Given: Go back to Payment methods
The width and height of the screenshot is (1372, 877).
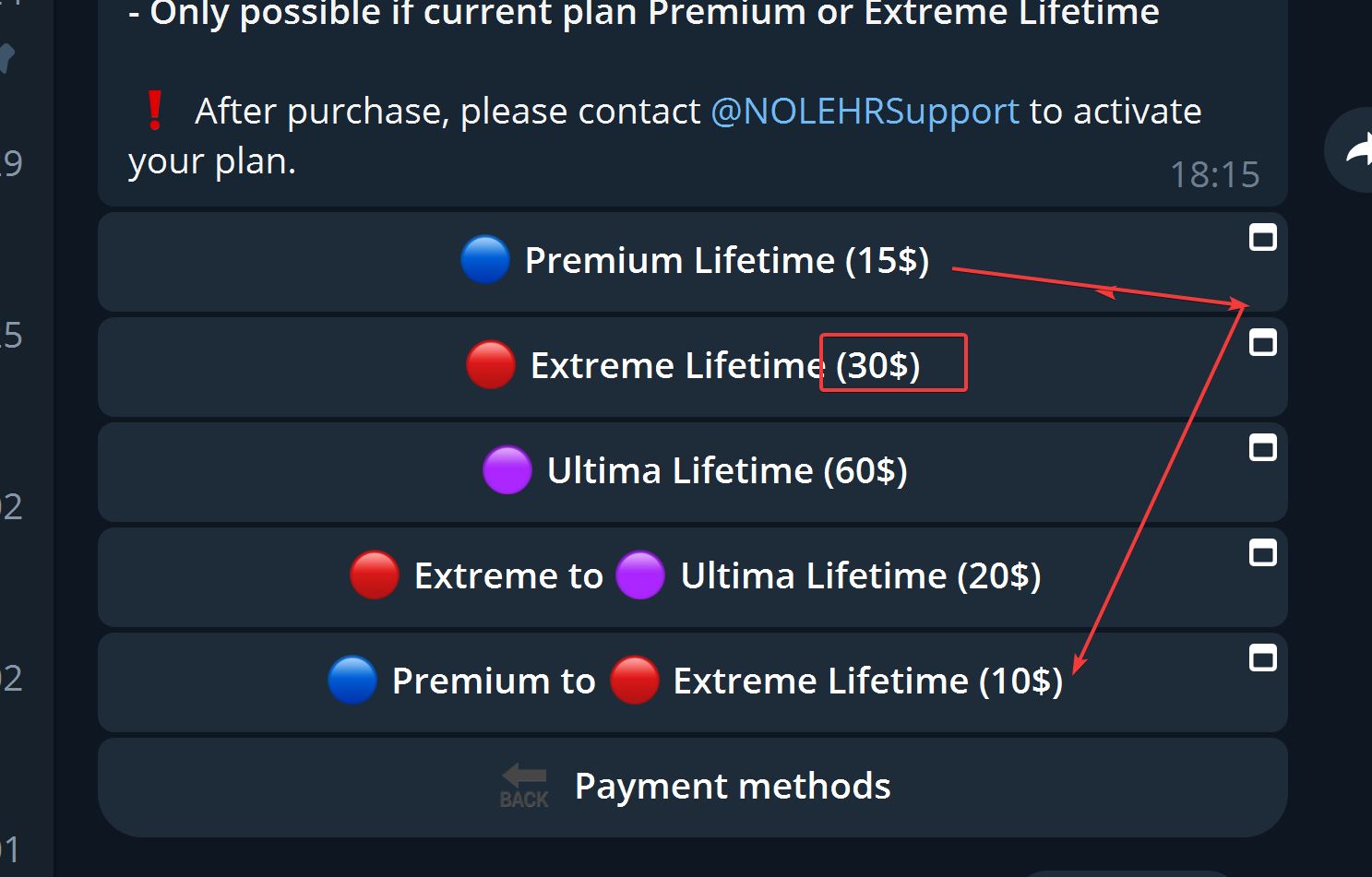Looking at the screenshot, I should tap(732, 787).
